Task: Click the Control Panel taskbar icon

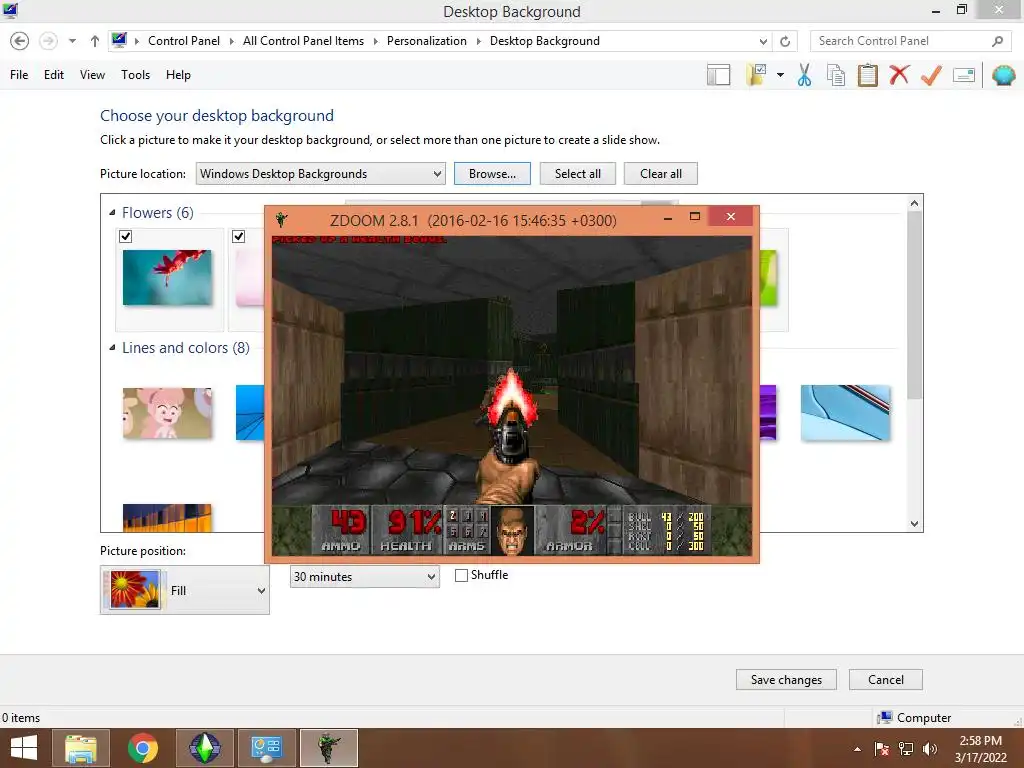Action: pos(266,748)
